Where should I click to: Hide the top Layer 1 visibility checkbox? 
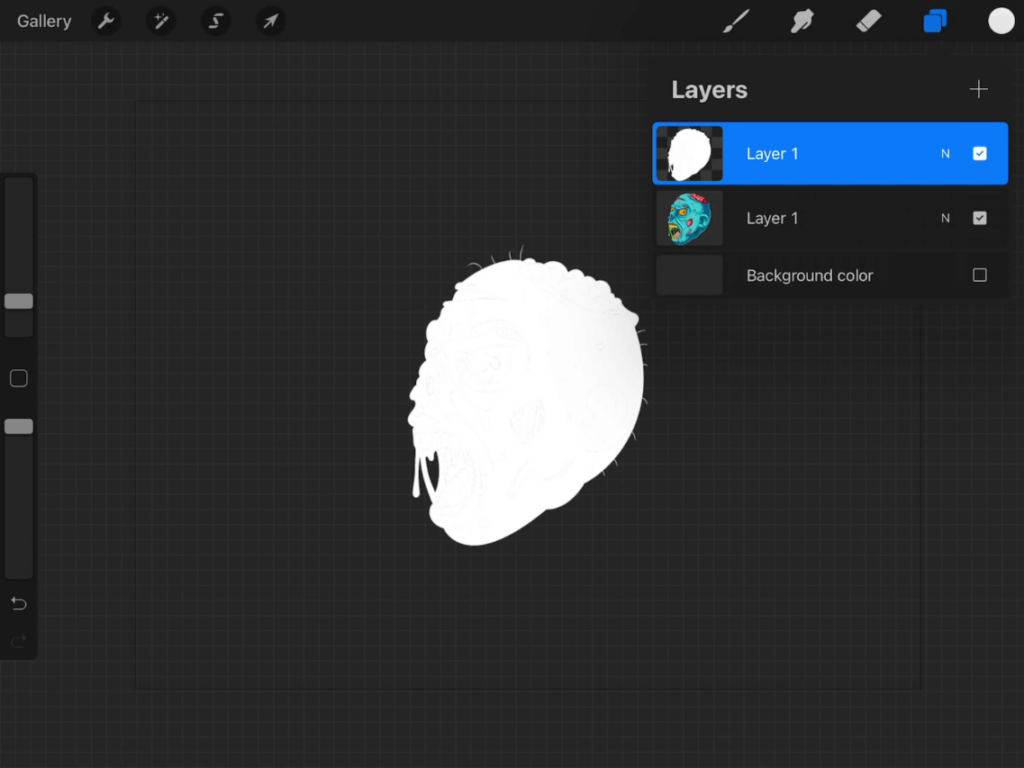(x=979, y=153)
